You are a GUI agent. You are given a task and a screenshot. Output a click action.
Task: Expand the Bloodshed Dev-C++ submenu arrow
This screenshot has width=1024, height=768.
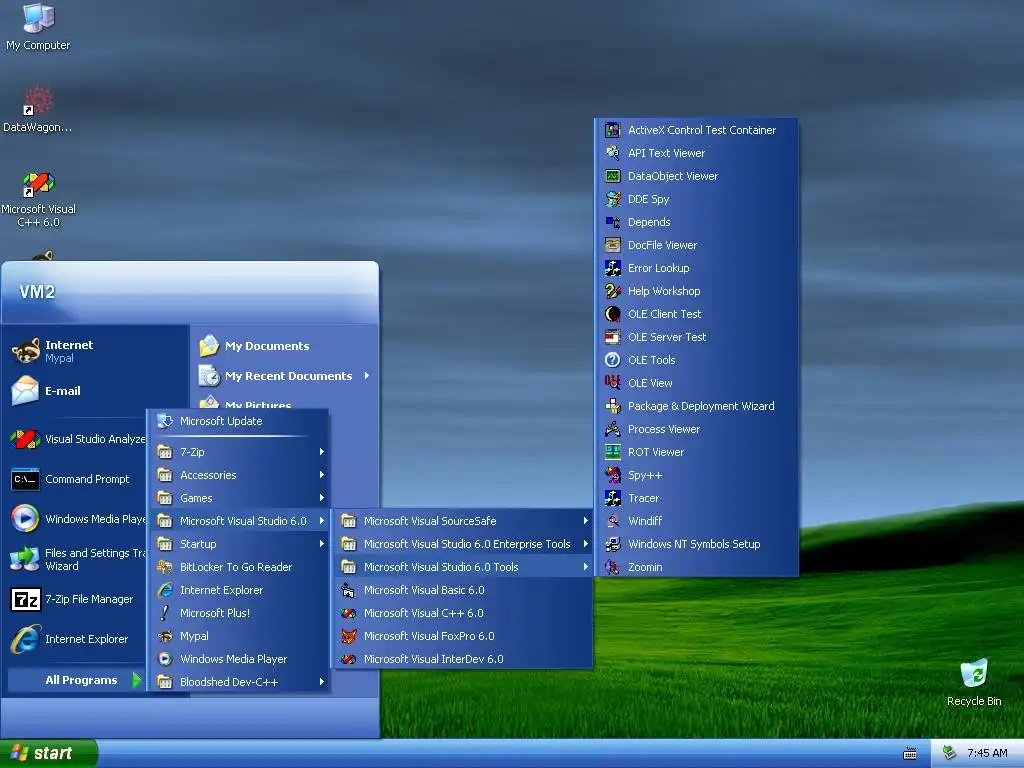322,682
